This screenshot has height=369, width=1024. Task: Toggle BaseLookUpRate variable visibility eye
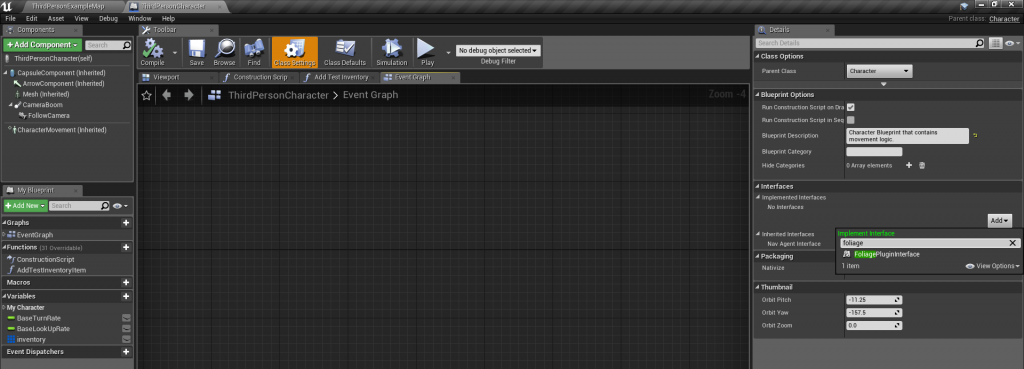pyautogui.click(x=126, y=329)
